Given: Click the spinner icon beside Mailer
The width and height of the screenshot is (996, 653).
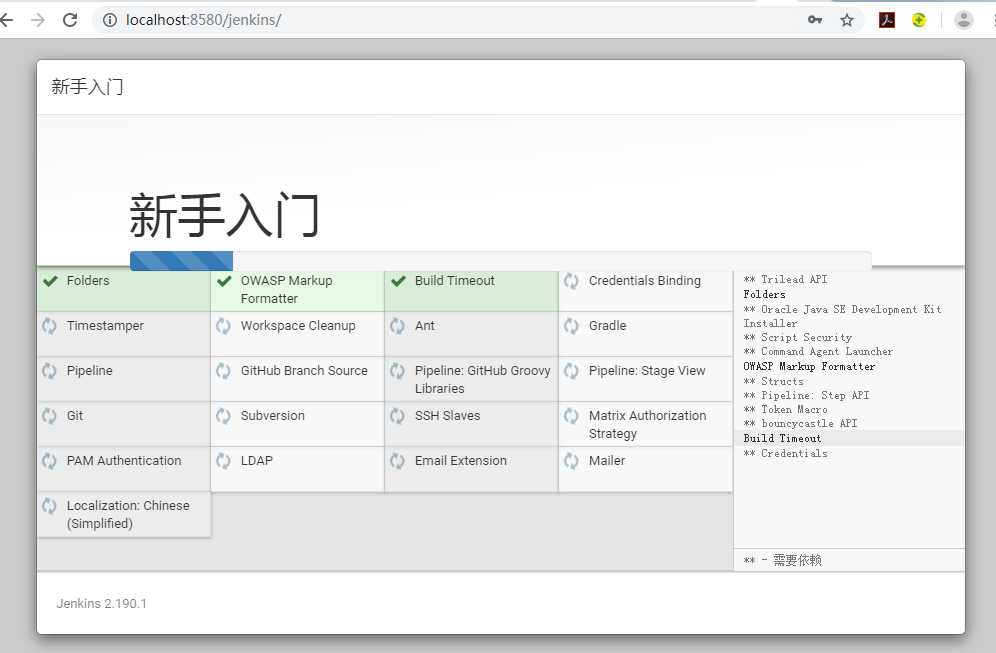Looking at the screenshot, I should 571,461.
